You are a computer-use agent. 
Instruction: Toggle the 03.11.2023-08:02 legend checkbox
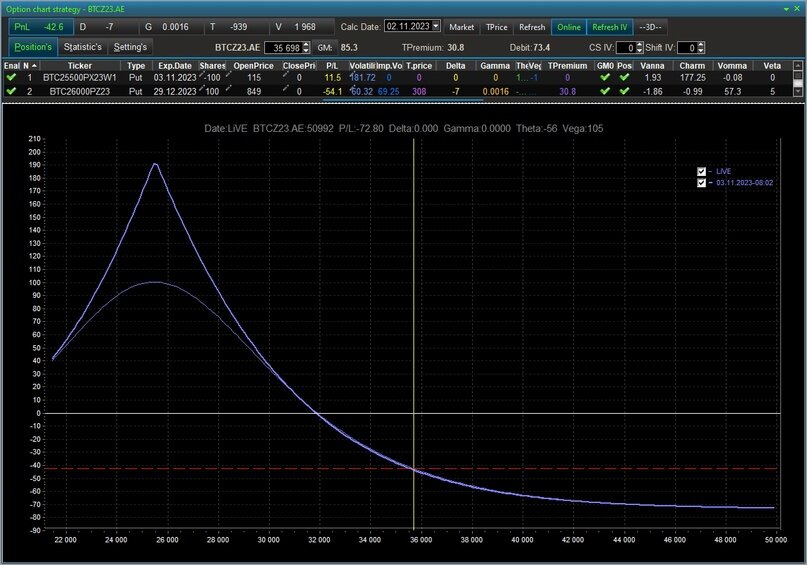(x=702, y=183)
